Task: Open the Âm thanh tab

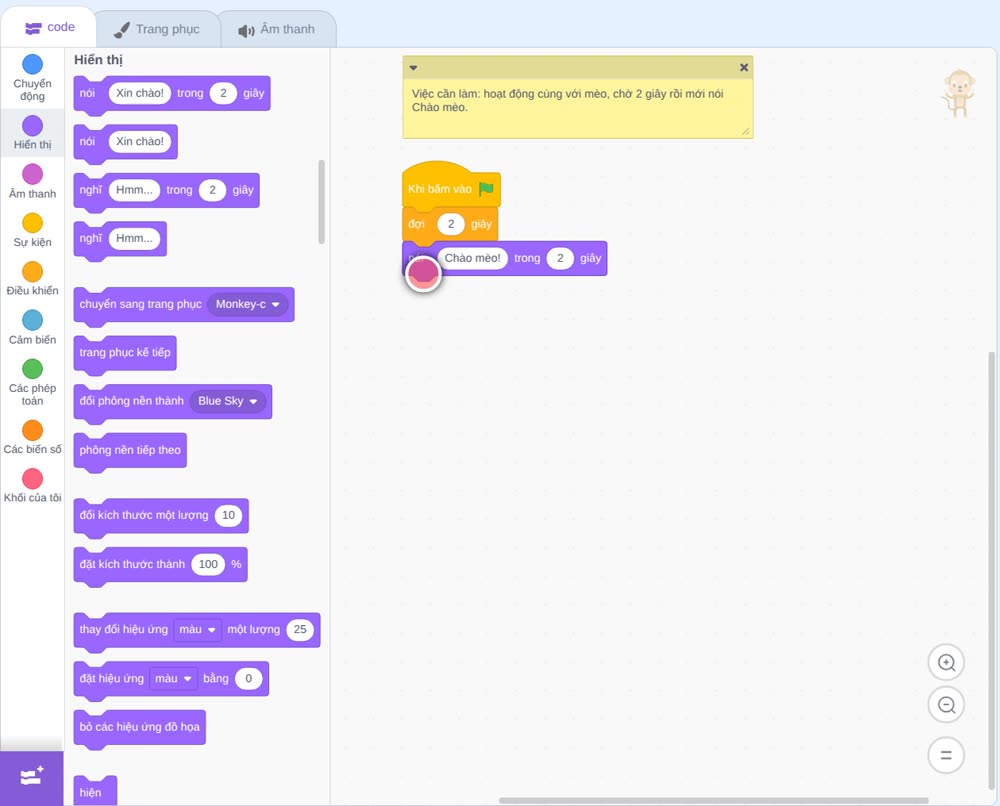Action: 277,29
